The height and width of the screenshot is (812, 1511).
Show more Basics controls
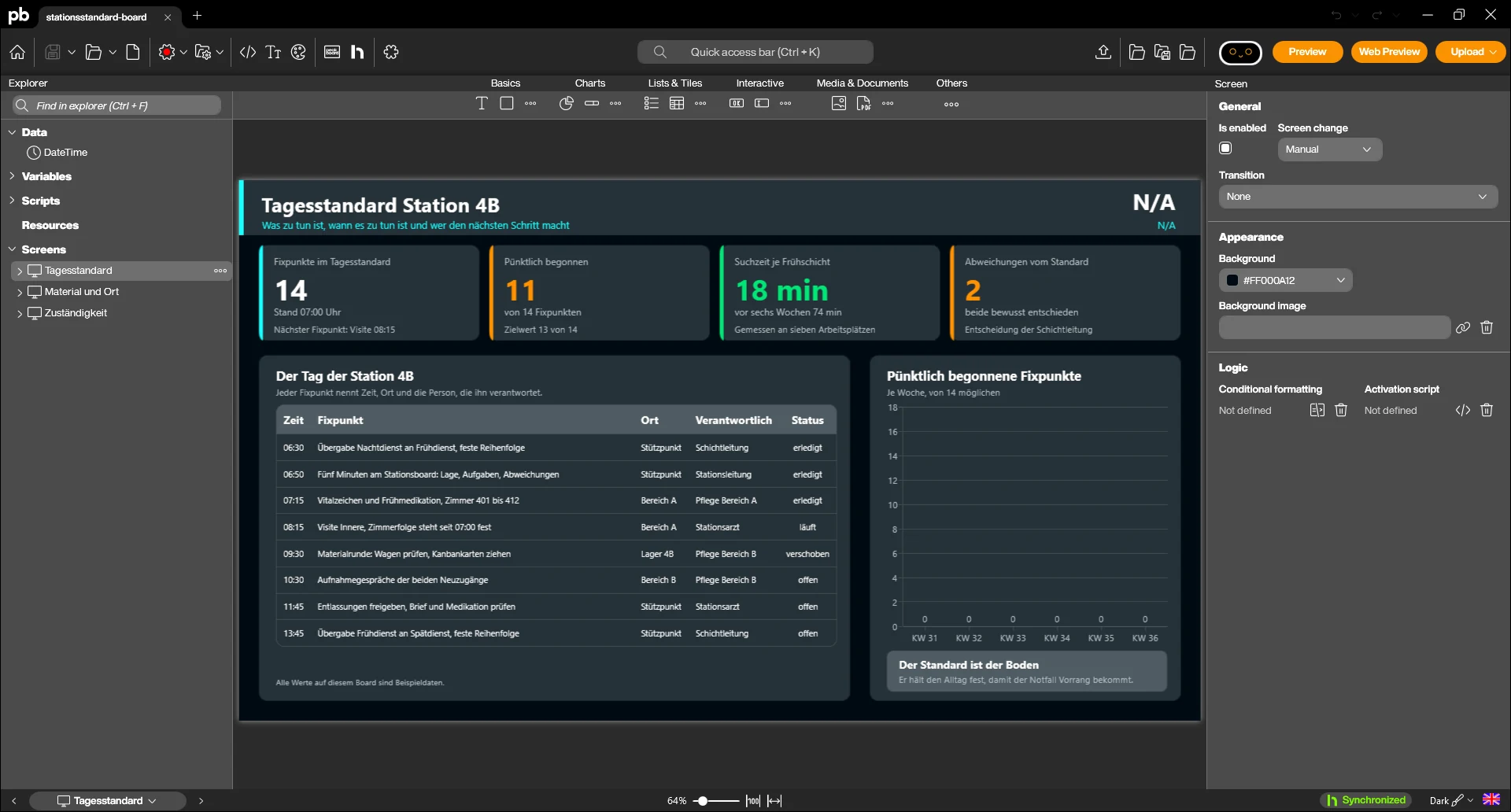point(530,103)
